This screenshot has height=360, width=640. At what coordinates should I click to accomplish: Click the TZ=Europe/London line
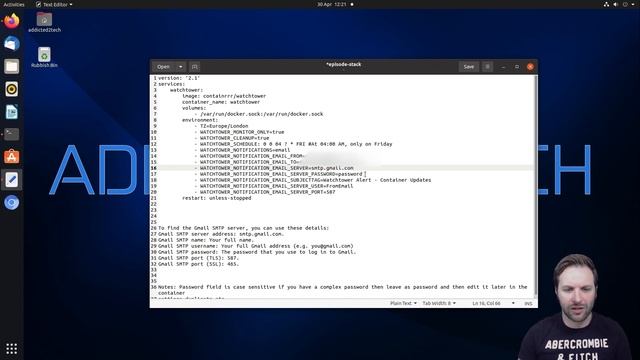[x=221, y=126]
